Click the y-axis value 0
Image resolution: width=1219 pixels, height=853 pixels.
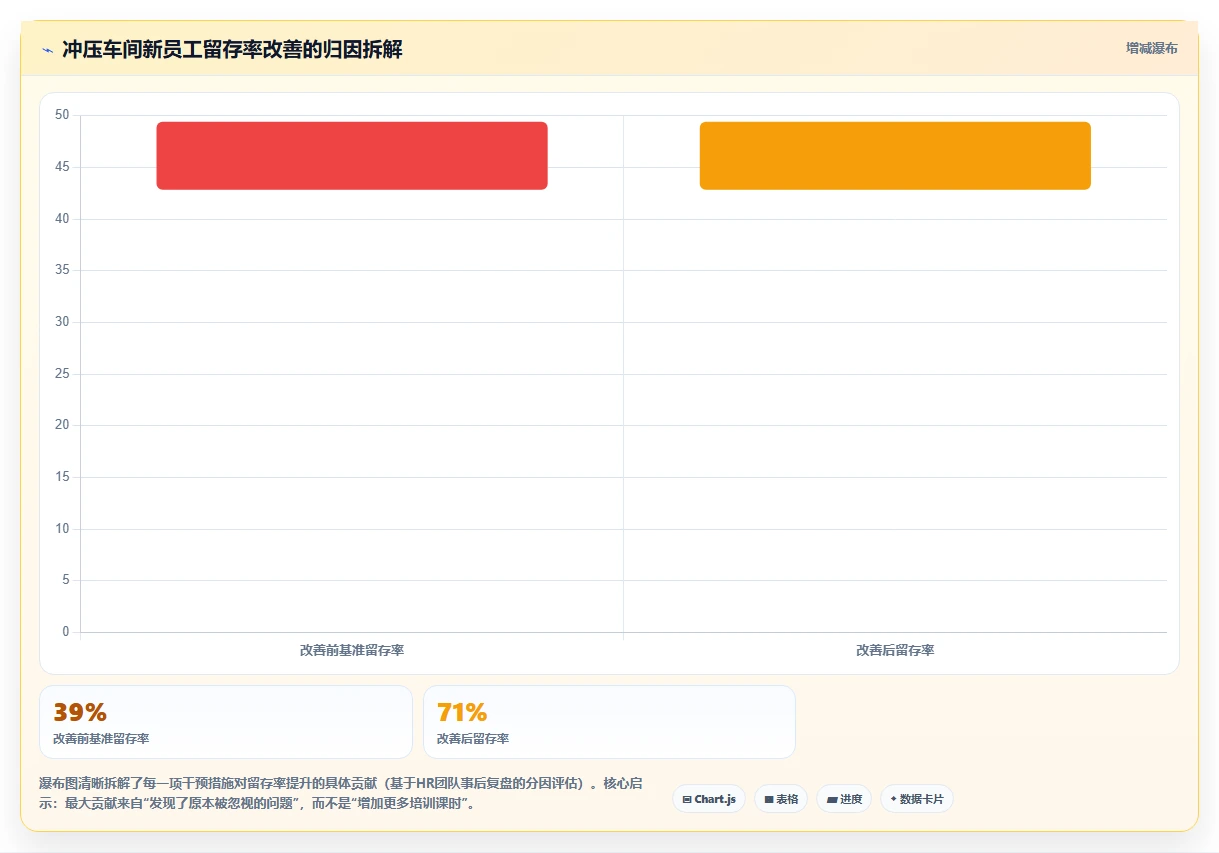coord(65,632)
